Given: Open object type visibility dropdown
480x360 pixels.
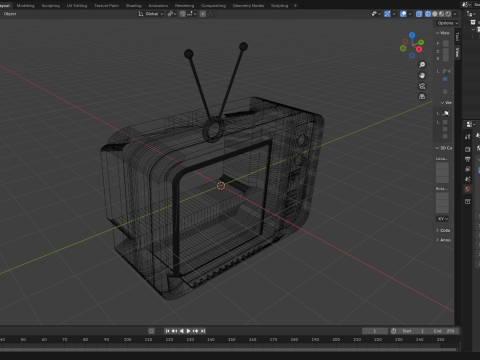Looking at the screenshot, I should 376,14.
